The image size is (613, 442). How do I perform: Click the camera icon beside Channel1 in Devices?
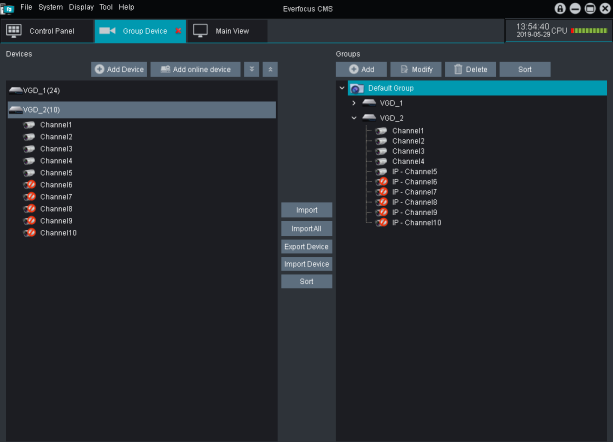pos(29,125)
